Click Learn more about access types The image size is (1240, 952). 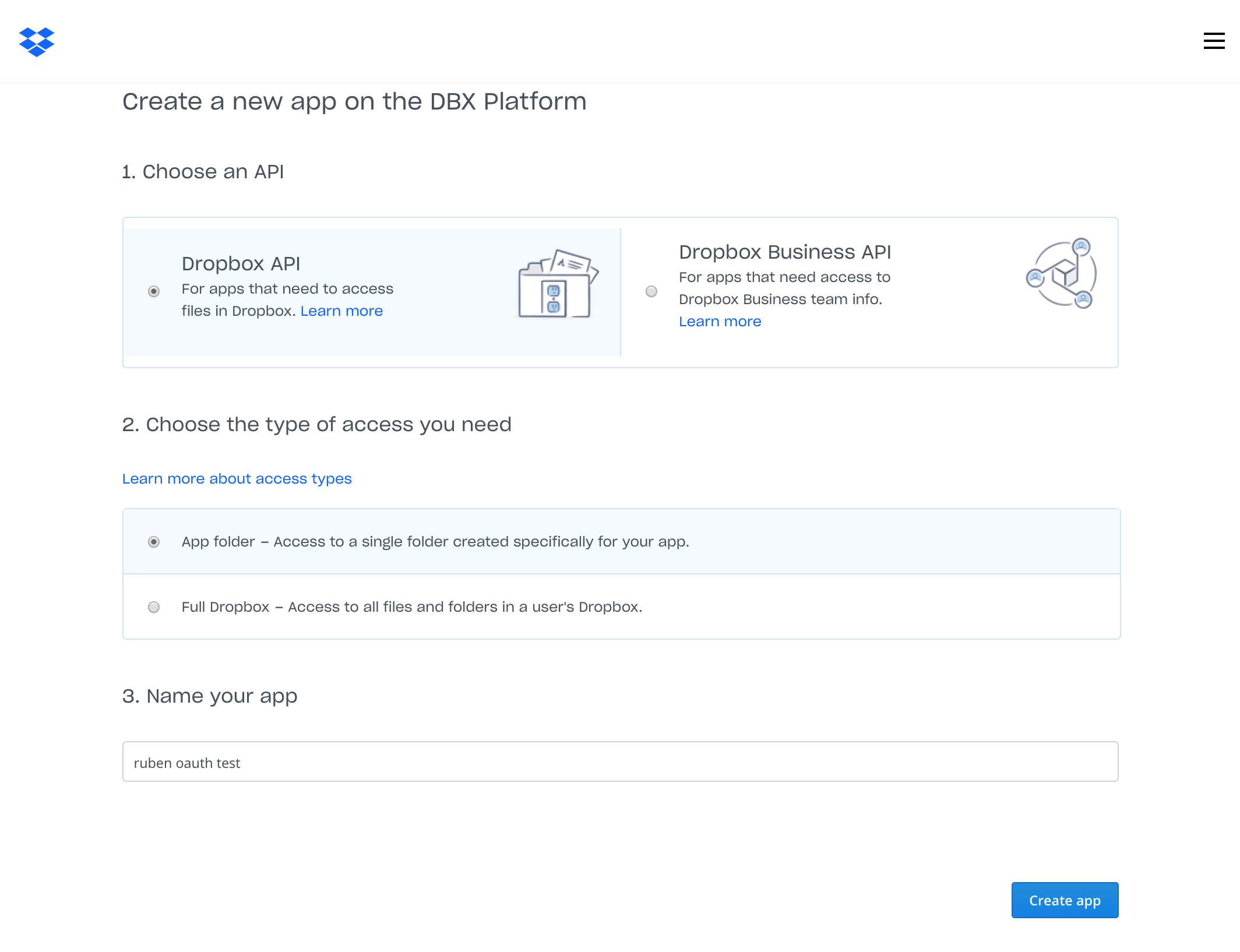tap(237, 479)
